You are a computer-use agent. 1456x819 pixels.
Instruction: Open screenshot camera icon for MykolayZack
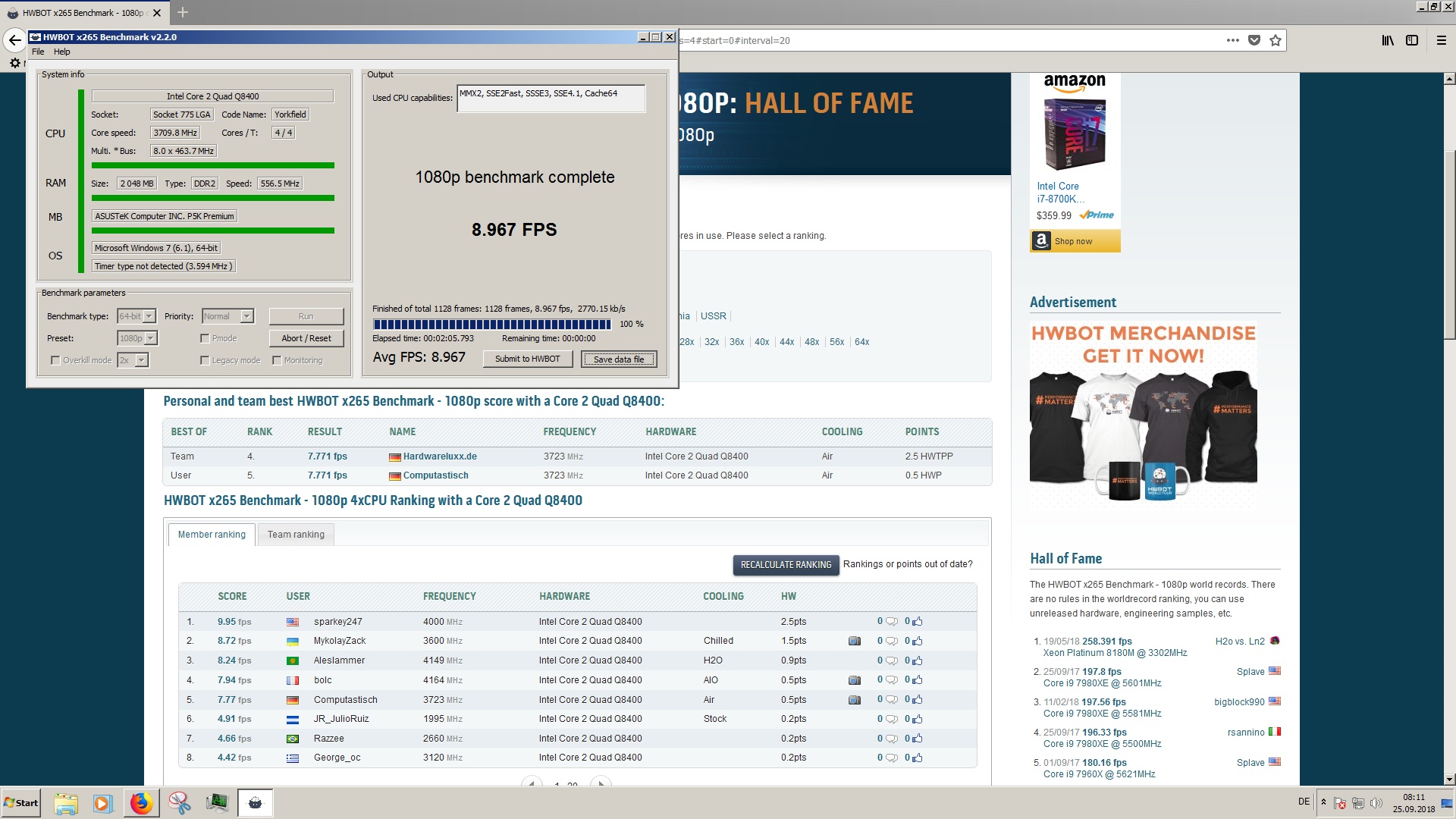click(855, 641)
